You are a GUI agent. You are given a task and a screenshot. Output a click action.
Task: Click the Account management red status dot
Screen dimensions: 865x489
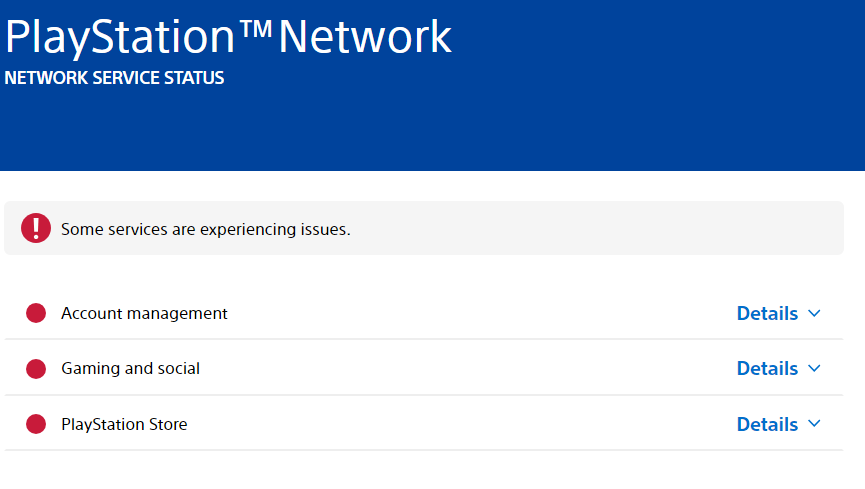(x=36, y=313)
